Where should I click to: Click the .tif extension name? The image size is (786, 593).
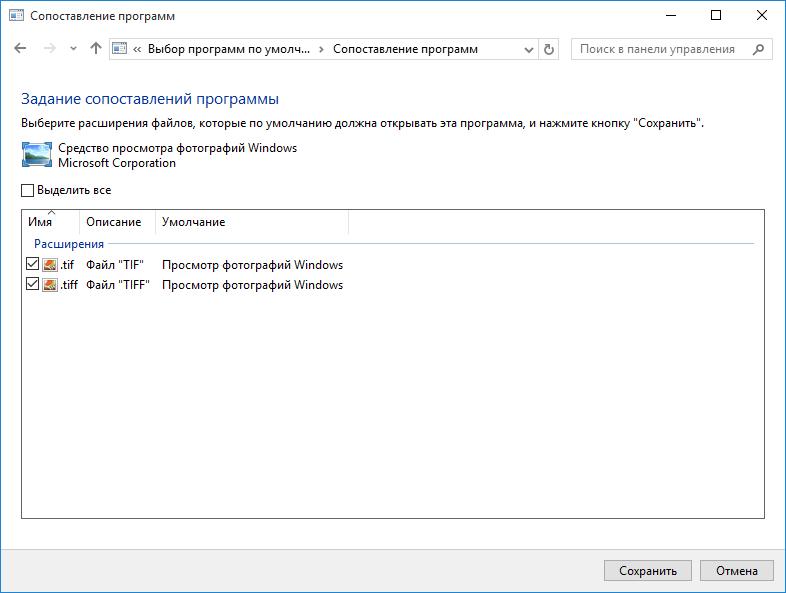[x=67, y=265]
